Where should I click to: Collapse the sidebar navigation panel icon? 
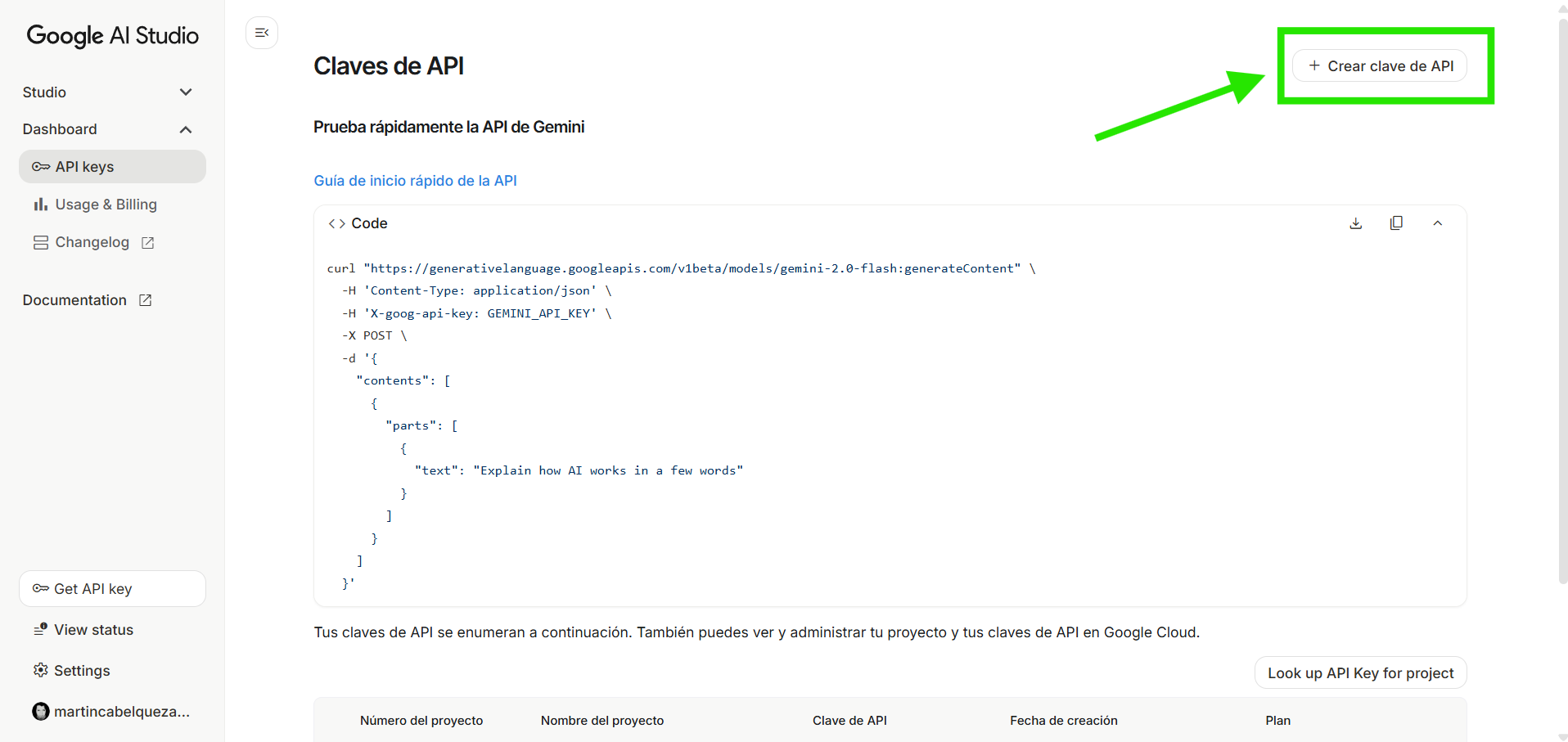click(x=262, y=33)
